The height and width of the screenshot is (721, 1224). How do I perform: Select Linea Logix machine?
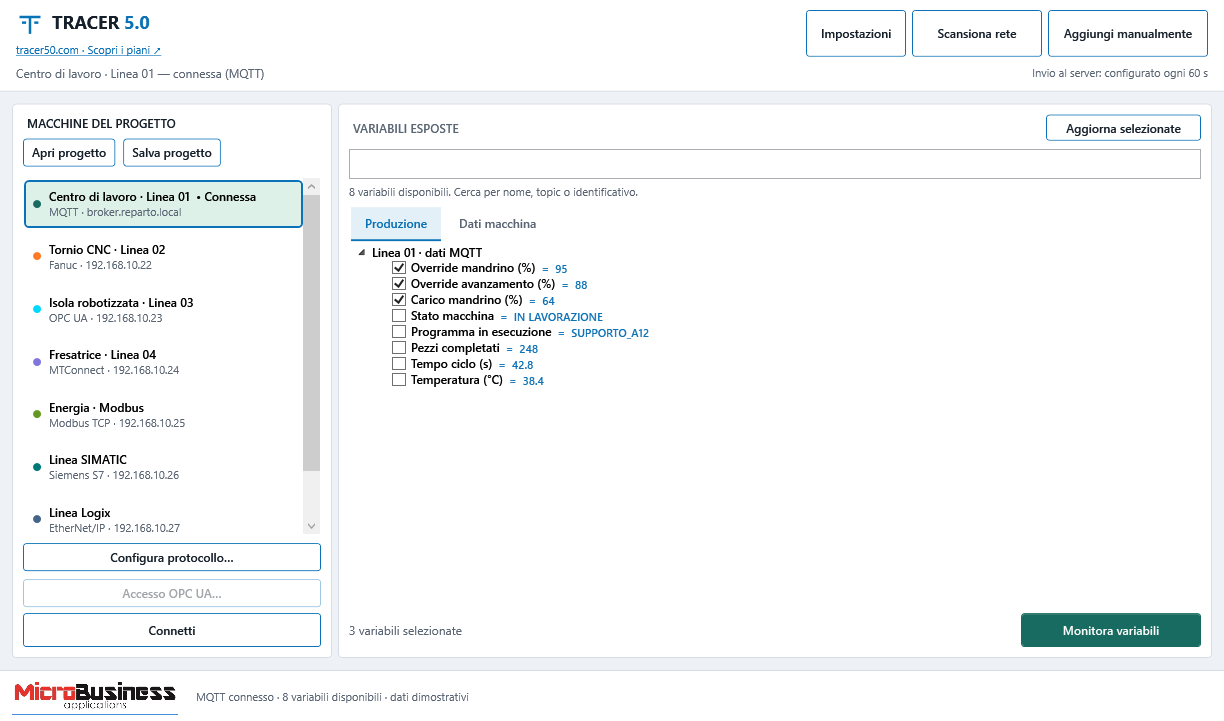coord(163,520)
